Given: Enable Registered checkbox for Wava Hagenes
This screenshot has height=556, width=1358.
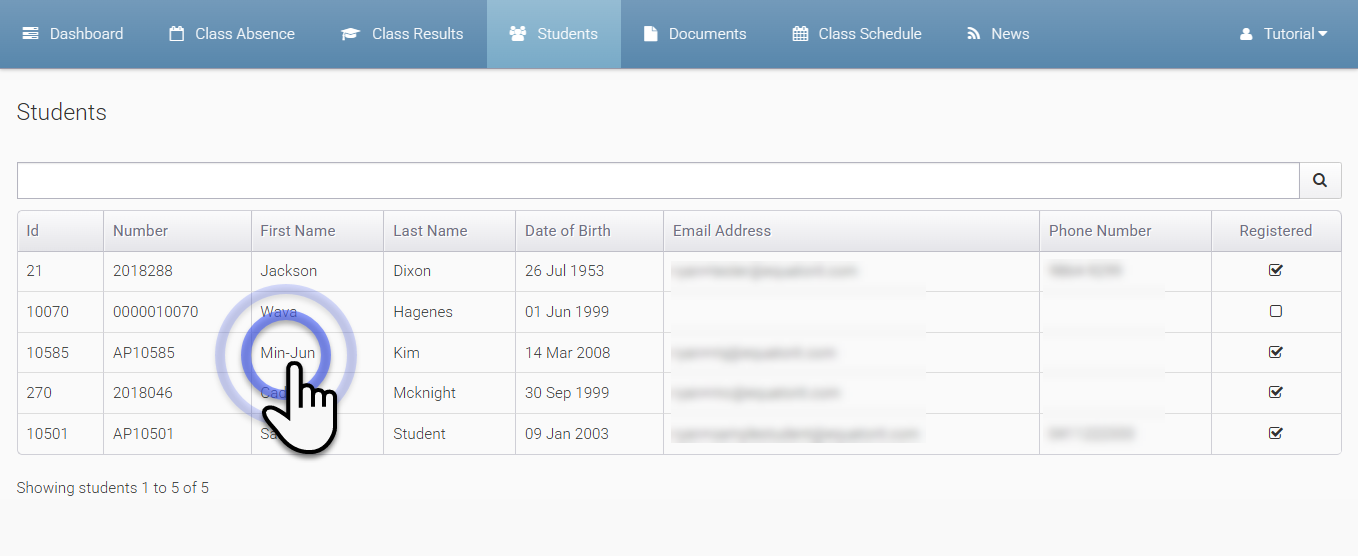Looking at the screenshot, I should coord(1275,311).
